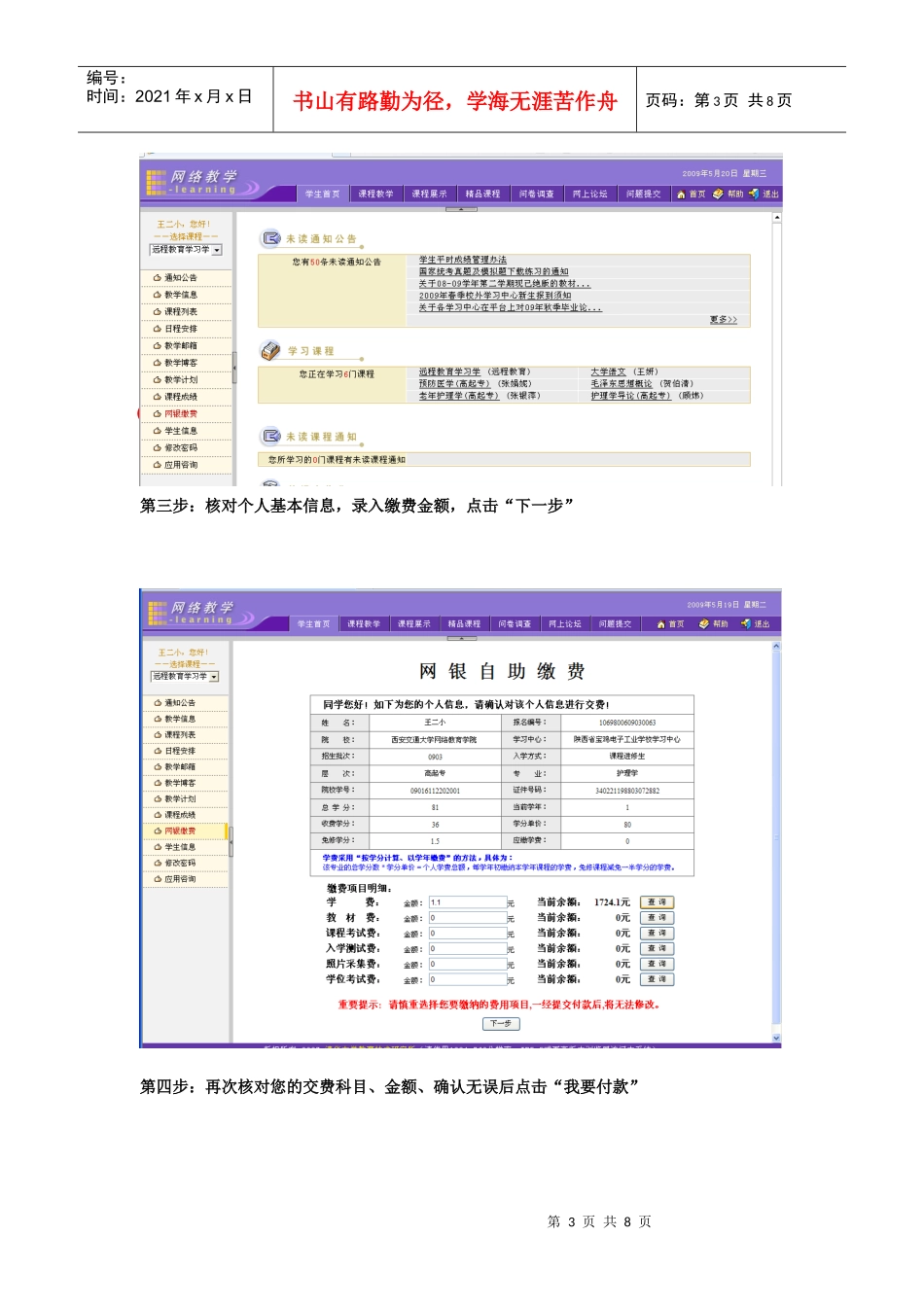924x1307 pixels.
Task: Open 应用咨询 in upper screenshot sidebar
Action: pyautogui.click(x=180, y=465)
